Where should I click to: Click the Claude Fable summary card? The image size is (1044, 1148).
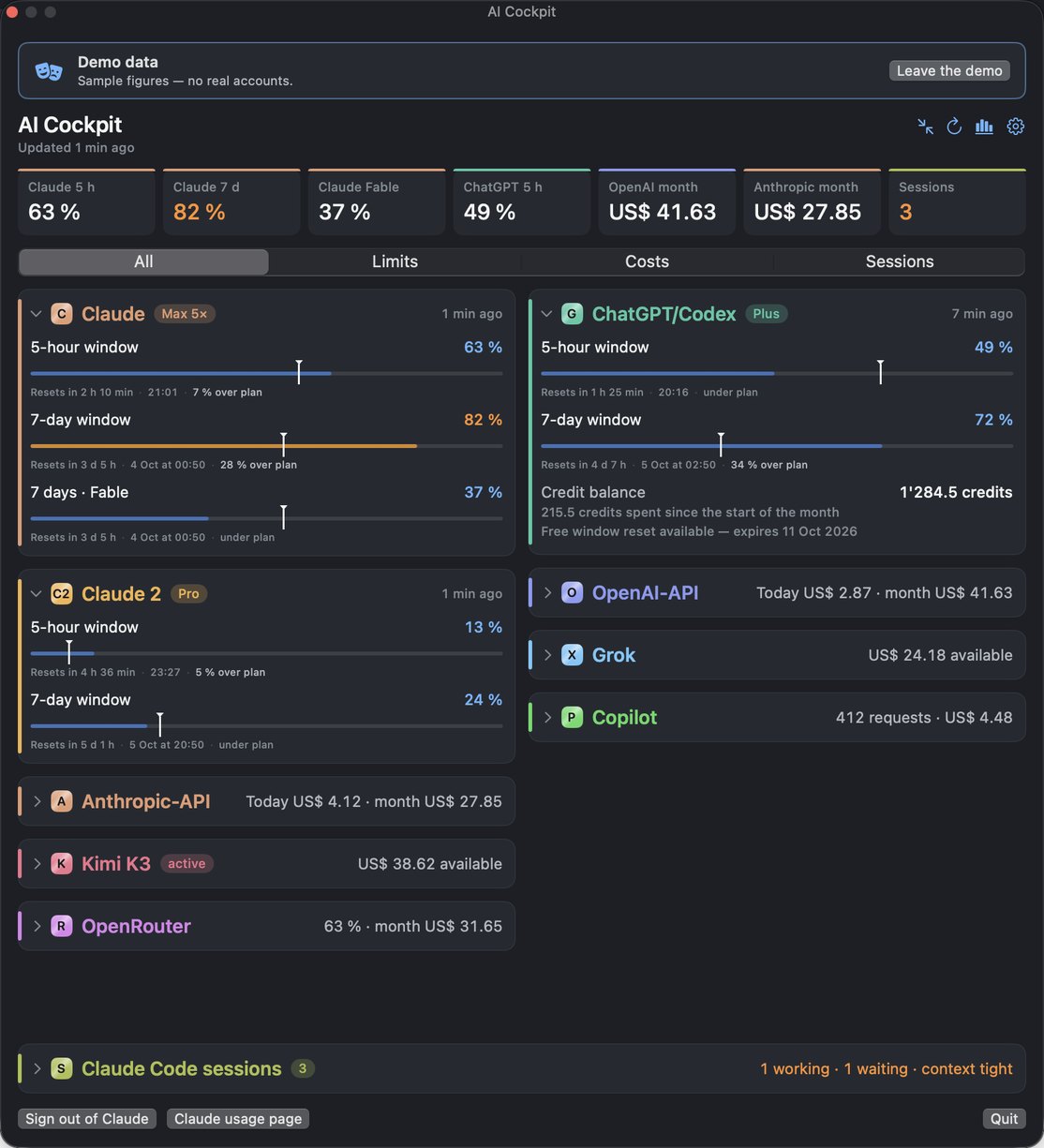coord(377,201)
